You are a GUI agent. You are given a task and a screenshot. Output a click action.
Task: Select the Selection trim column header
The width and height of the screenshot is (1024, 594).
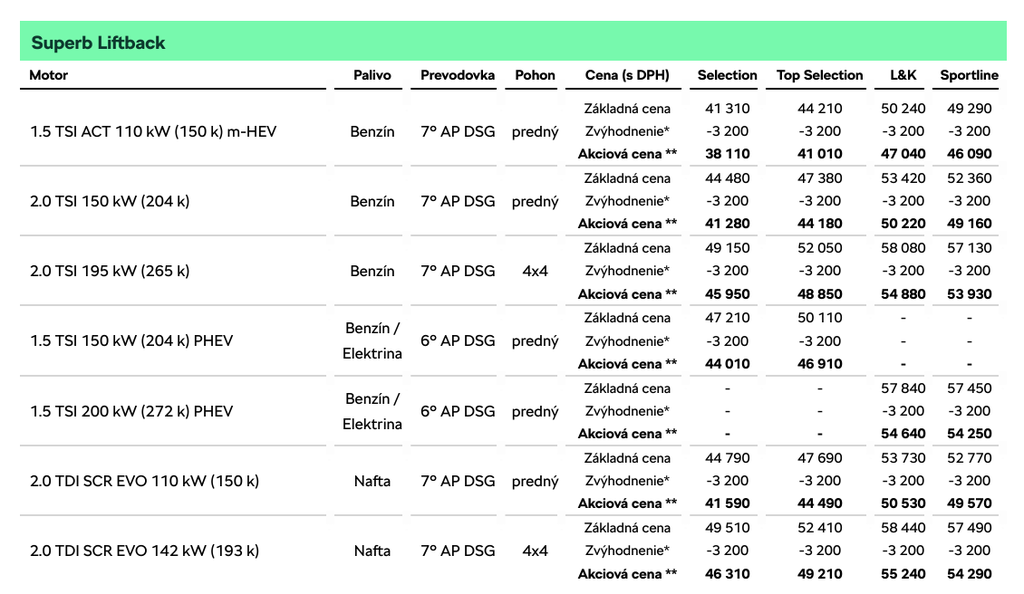[x=727, y=75]
